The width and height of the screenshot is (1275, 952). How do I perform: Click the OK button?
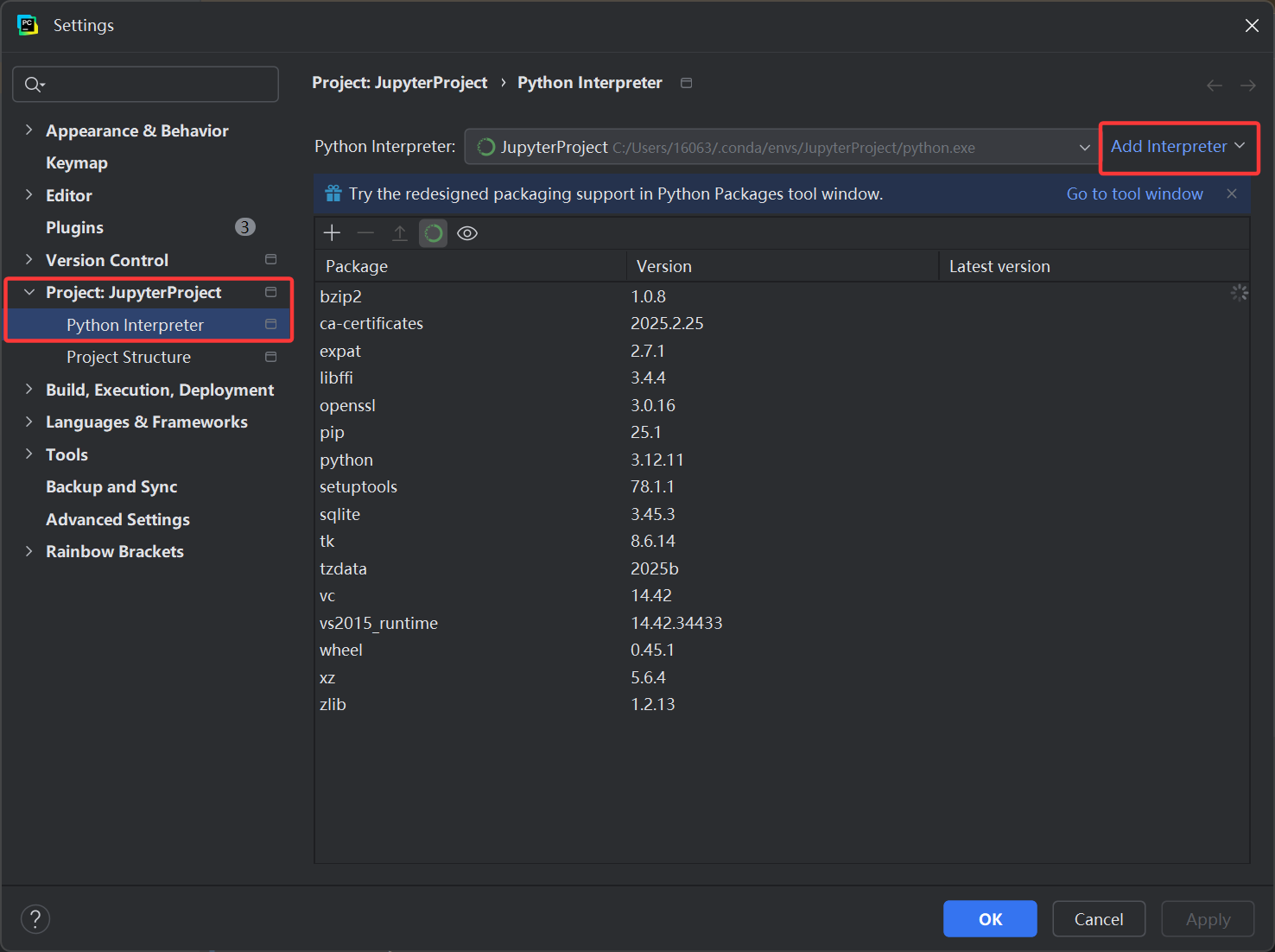point(990,919)
